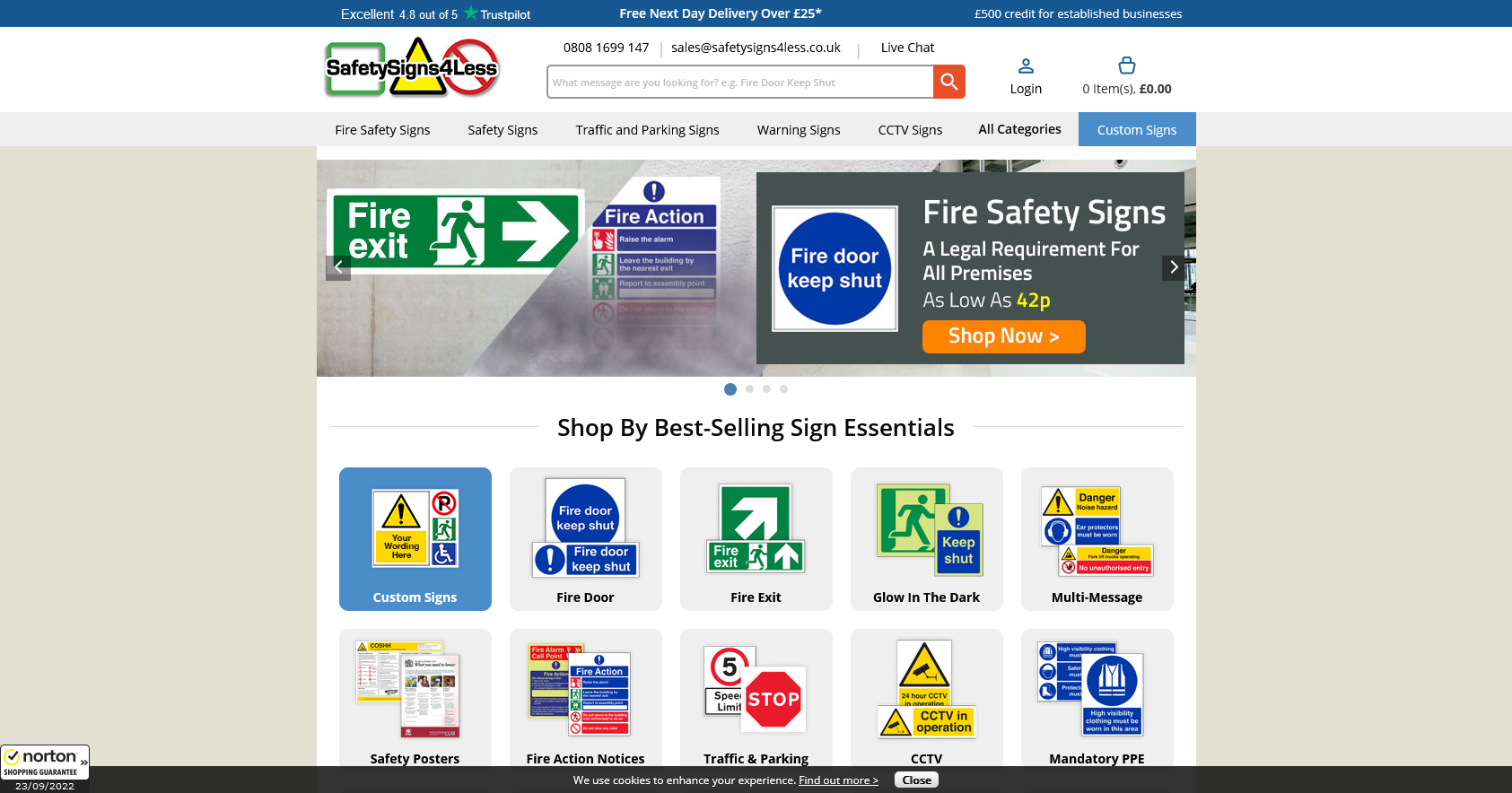Click the Norton Shopping Guarantee badge
The width and height of the screenshot is (1512, 793).
[45, 769]
